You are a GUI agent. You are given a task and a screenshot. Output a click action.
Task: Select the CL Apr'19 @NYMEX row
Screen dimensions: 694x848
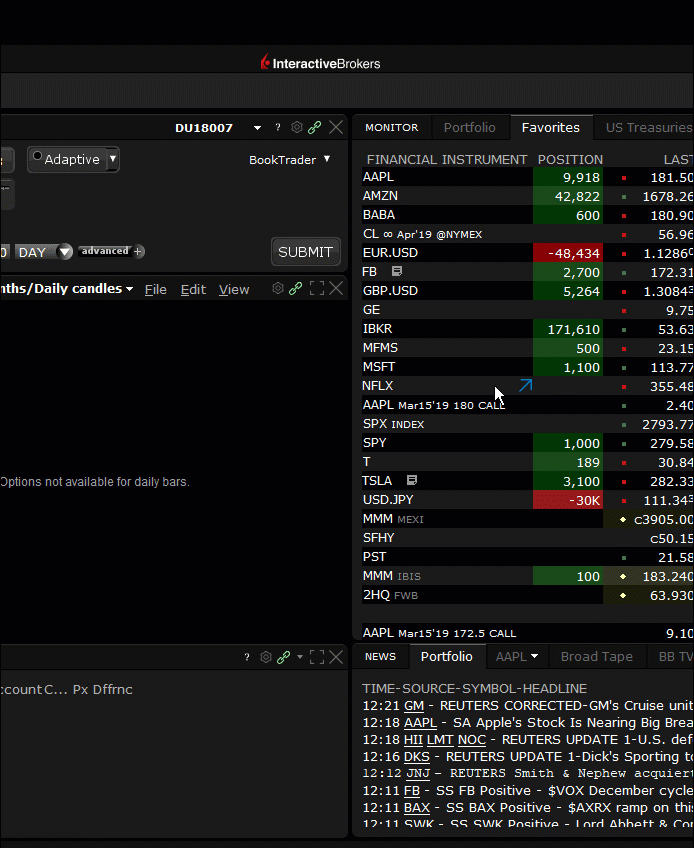[x=527, y=234]
